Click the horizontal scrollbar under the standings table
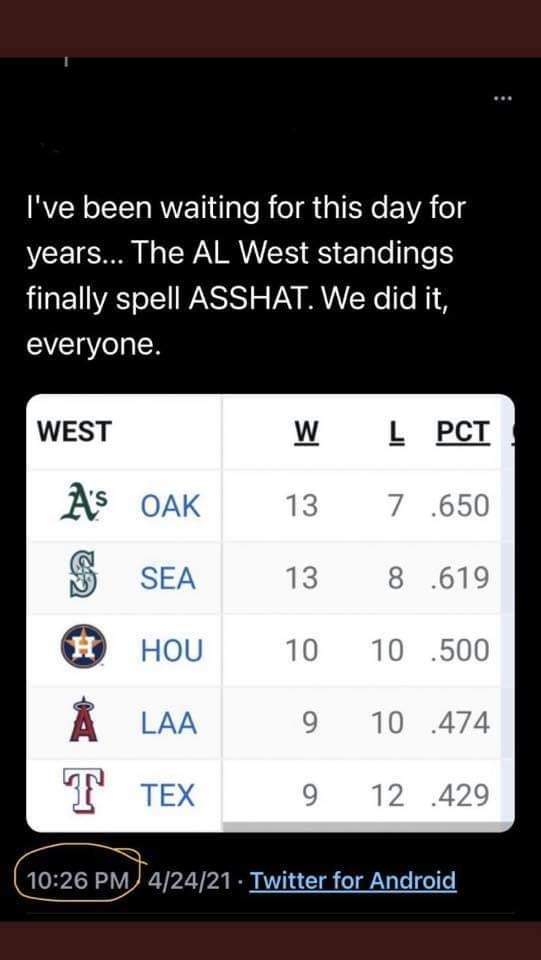The height and width of the screenshot is (960, 541). pyautogui.click(x=361, y=827)
